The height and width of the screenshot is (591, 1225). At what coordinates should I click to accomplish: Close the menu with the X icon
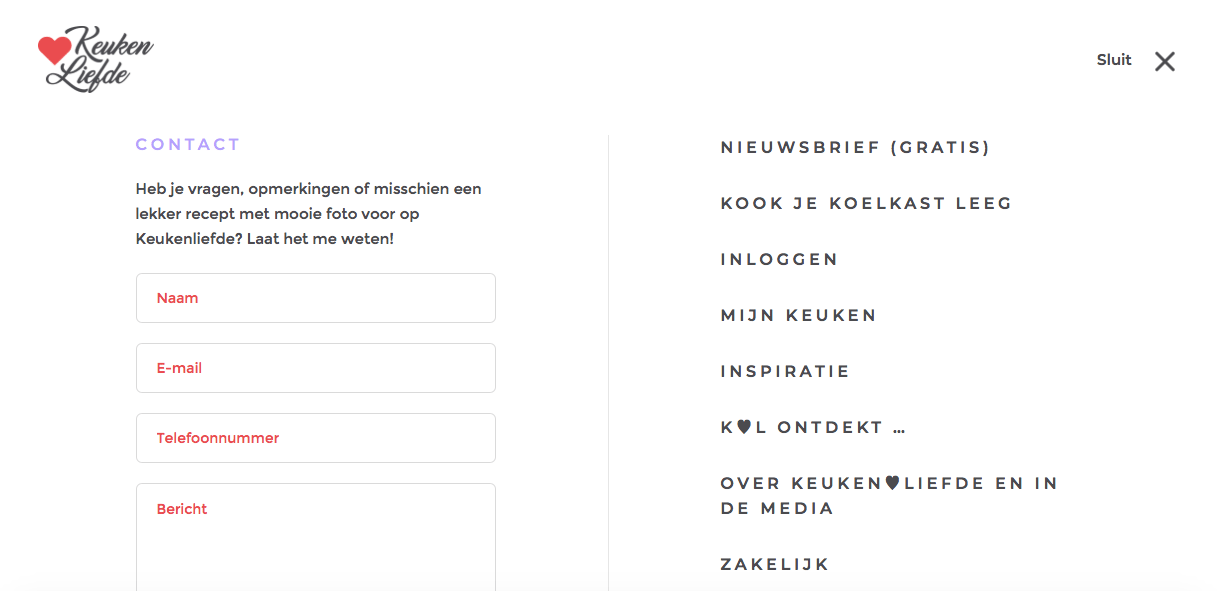[x=1164, y=62]
